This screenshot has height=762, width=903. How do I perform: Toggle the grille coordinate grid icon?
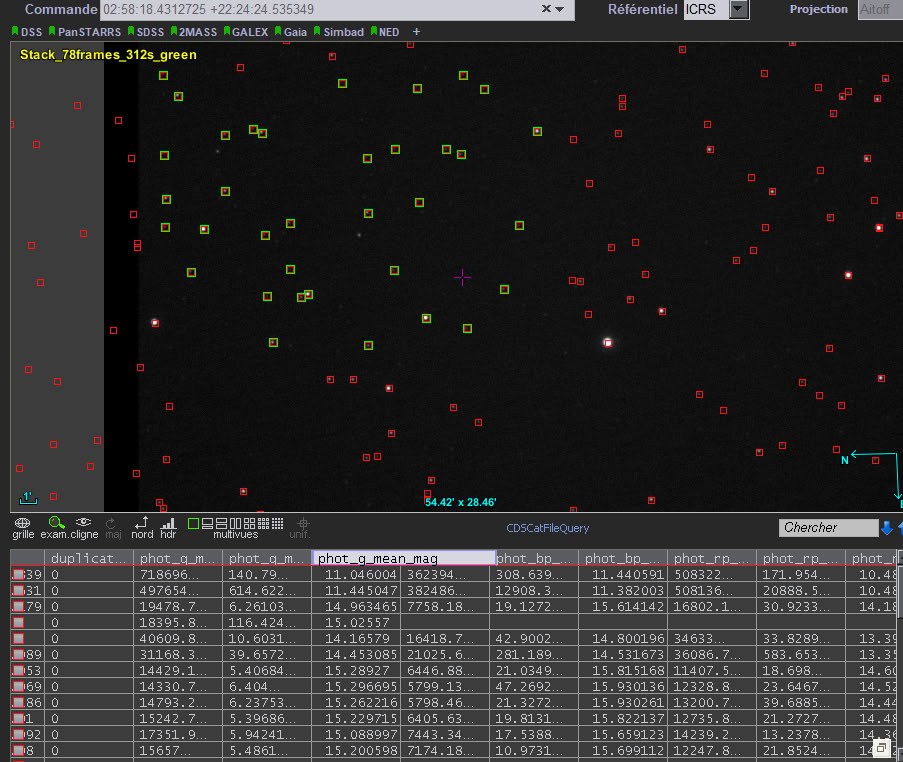click(22, 523)
